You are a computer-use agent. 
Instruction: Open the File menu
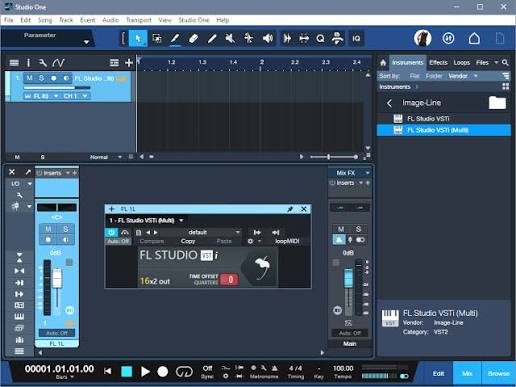click(9, 20)
